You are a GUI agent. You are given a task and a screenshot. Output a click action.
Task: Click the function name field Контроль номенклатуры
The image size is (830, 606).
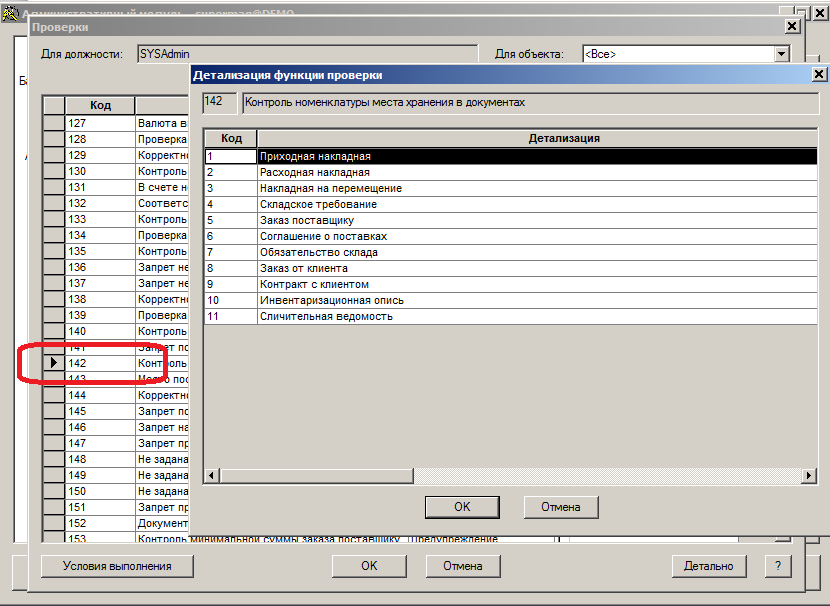pos(530,103)
